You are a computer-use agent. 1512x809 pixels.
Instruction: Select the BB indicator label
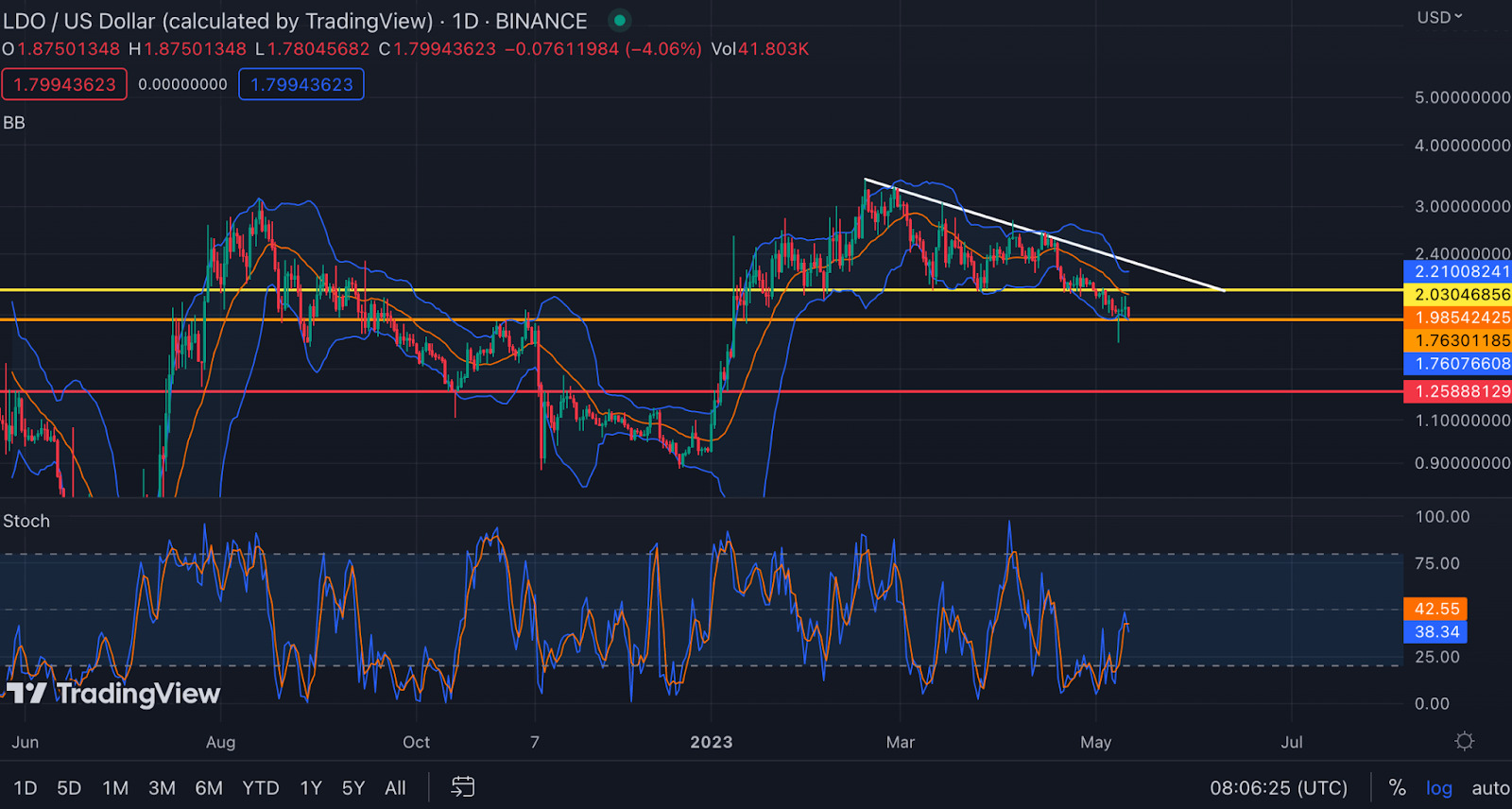point(14,123)
